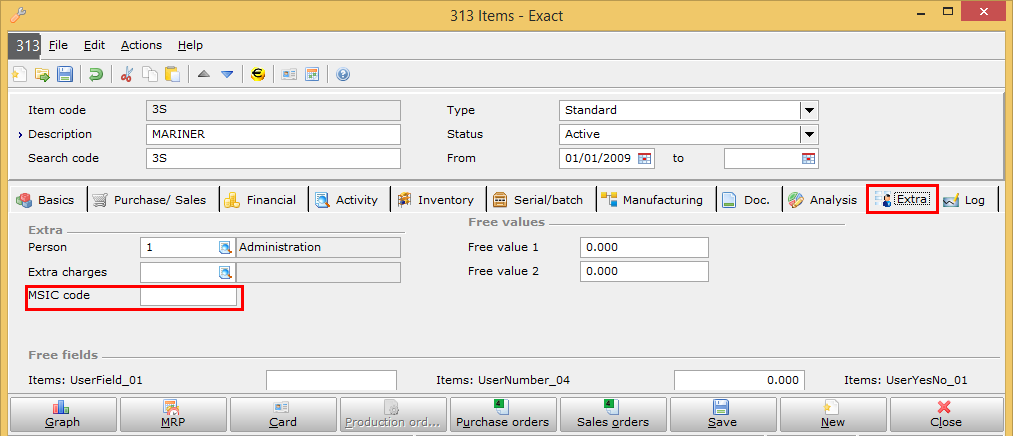The image size is (1013, 436).
Task: Click the MRP button
Action: click(x=172, y=414)
